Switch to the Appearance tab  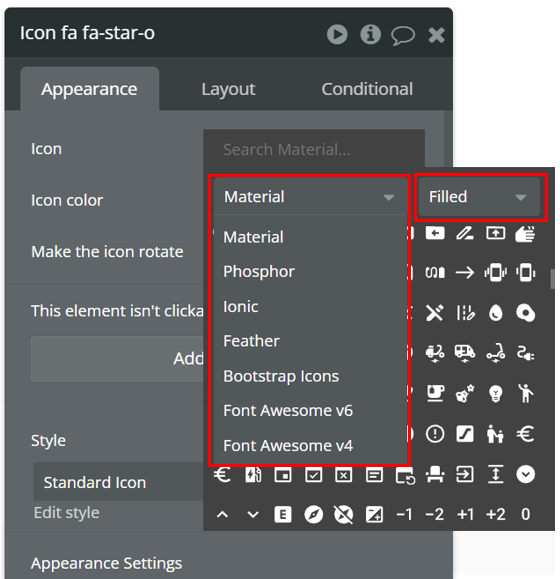89,89
